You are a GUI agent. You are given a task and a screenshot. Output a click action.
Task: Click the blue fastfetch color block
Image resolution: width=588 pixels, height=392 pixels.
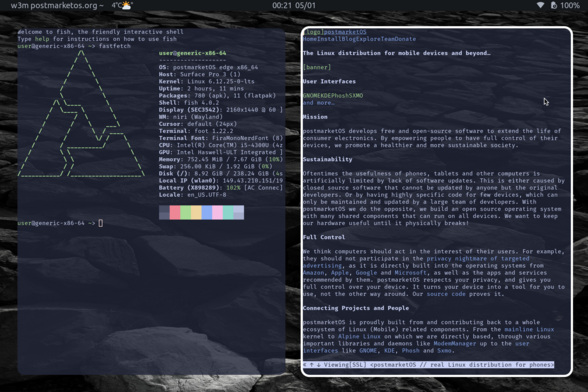207,212
